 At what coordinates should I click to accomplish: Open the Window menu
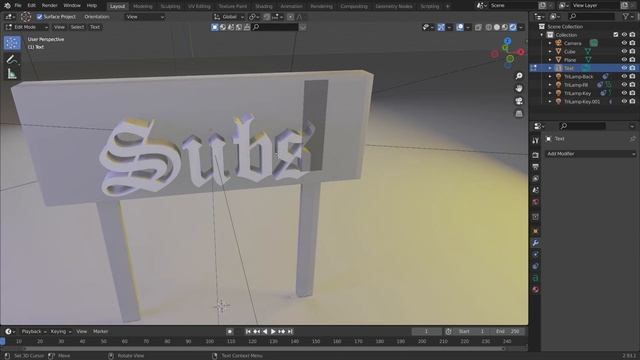[72, 6]
